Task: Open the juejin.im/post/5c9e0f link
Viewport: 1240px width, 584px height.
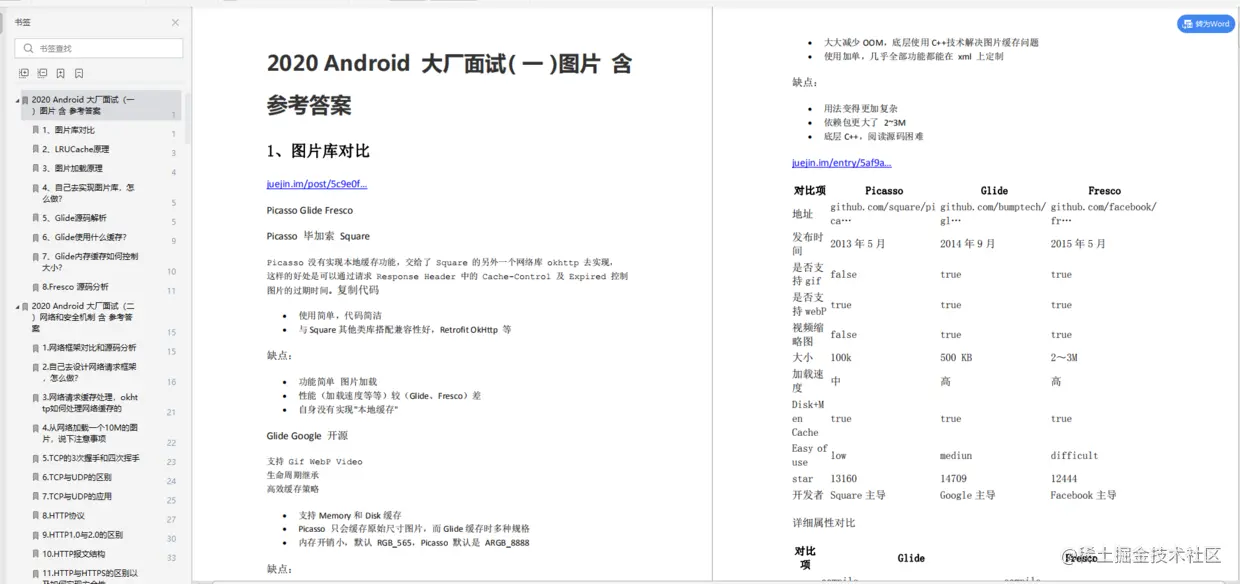Action: [x=316, y=184]
